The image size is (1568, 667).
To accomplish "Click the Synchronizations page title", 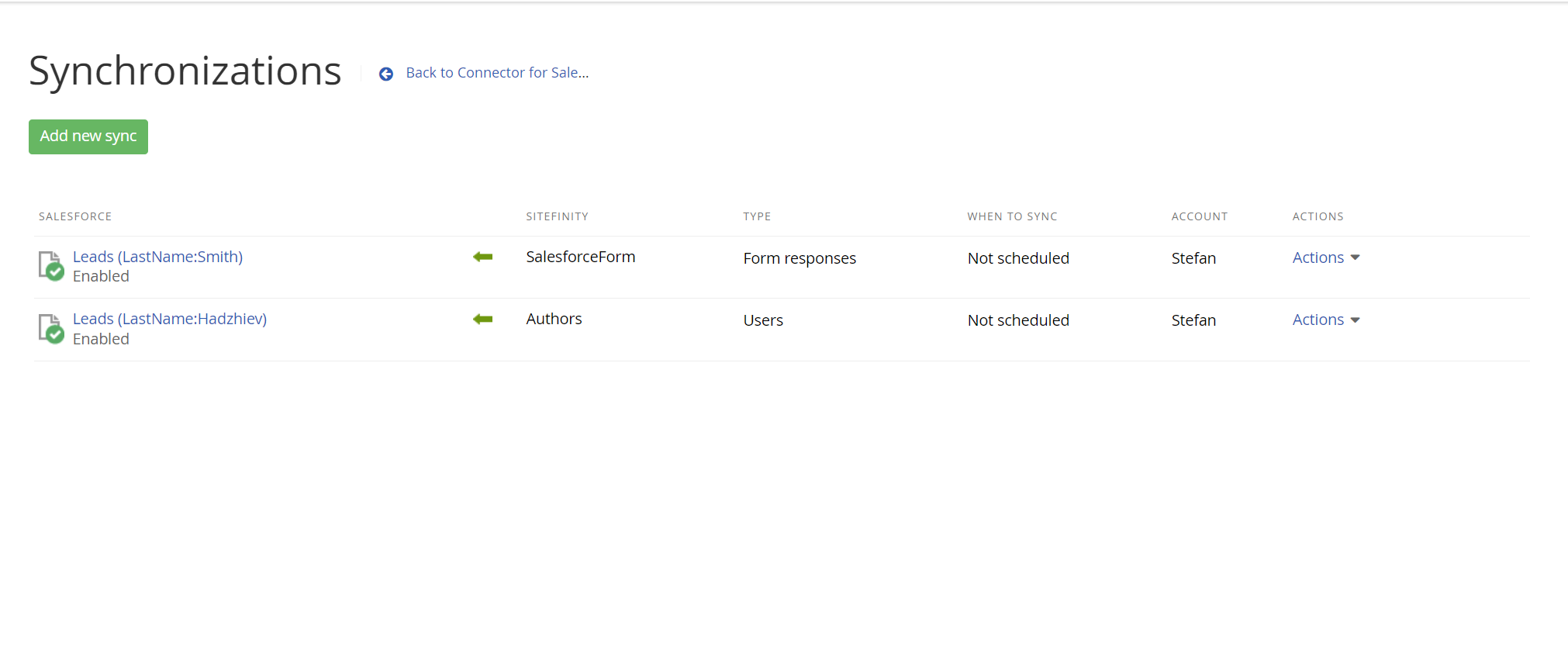I will click(x=185, y=71).
